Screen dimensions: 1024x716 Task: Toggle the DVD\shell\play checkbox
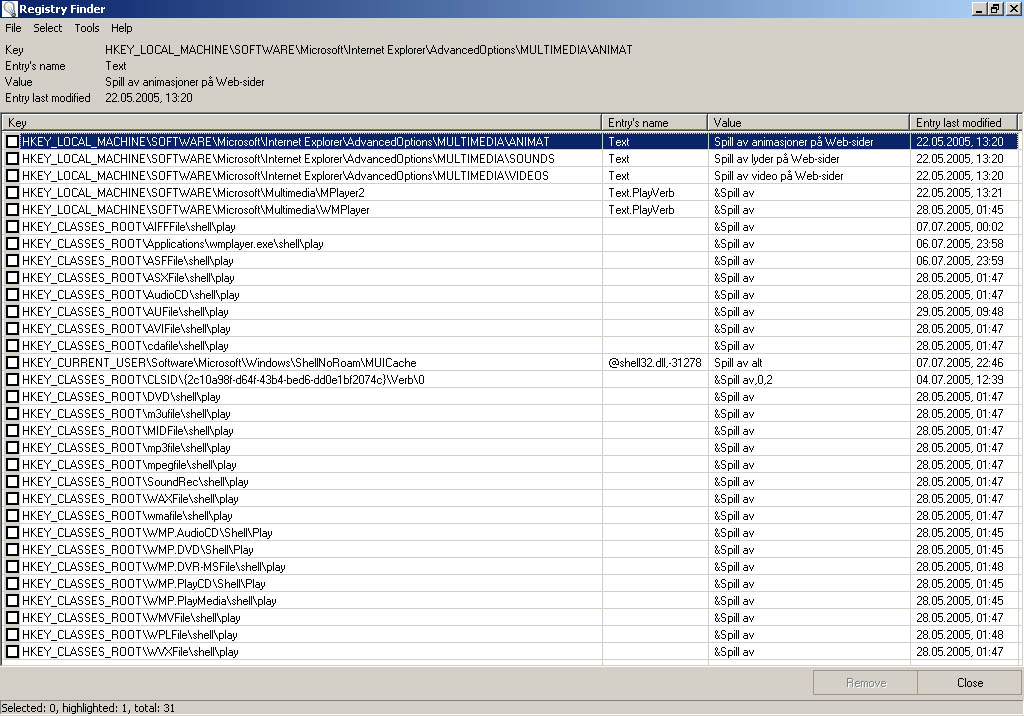12,397
